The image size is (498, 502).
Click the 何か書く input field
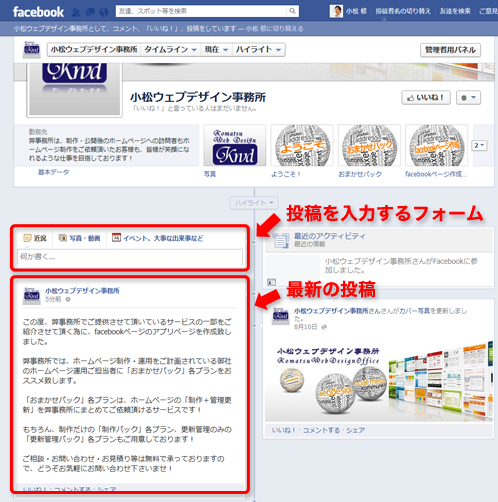click(x=130, y=257)
